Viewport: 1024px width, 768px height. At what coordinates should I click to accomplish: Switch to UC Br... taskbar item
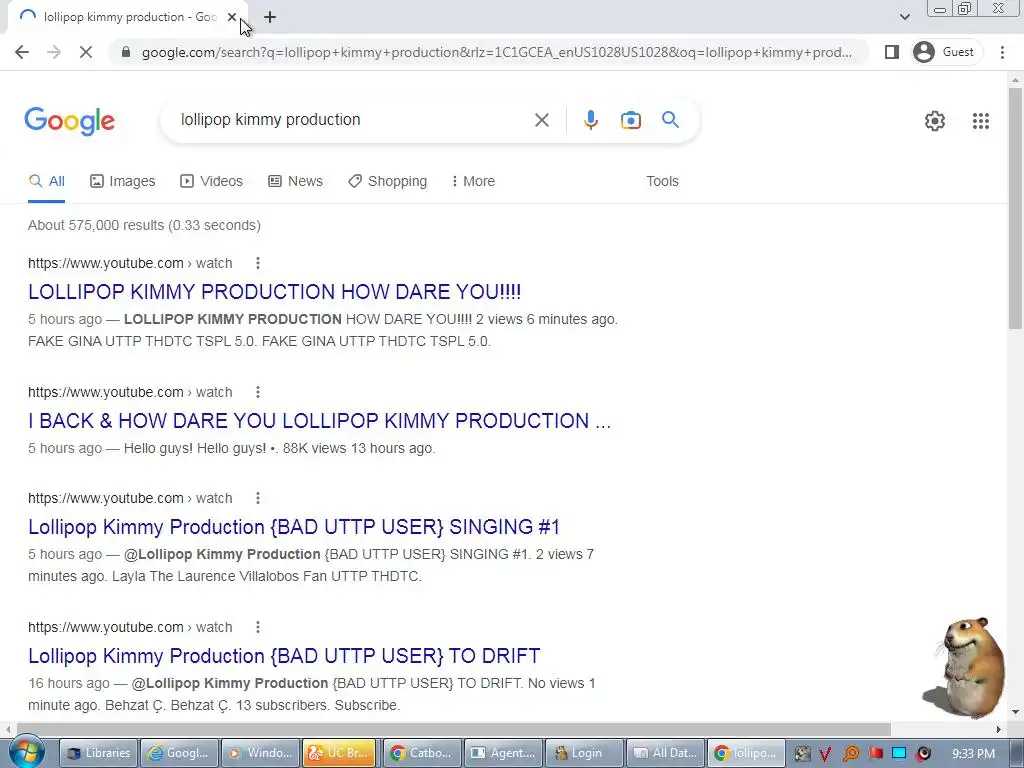coord(341,753)
